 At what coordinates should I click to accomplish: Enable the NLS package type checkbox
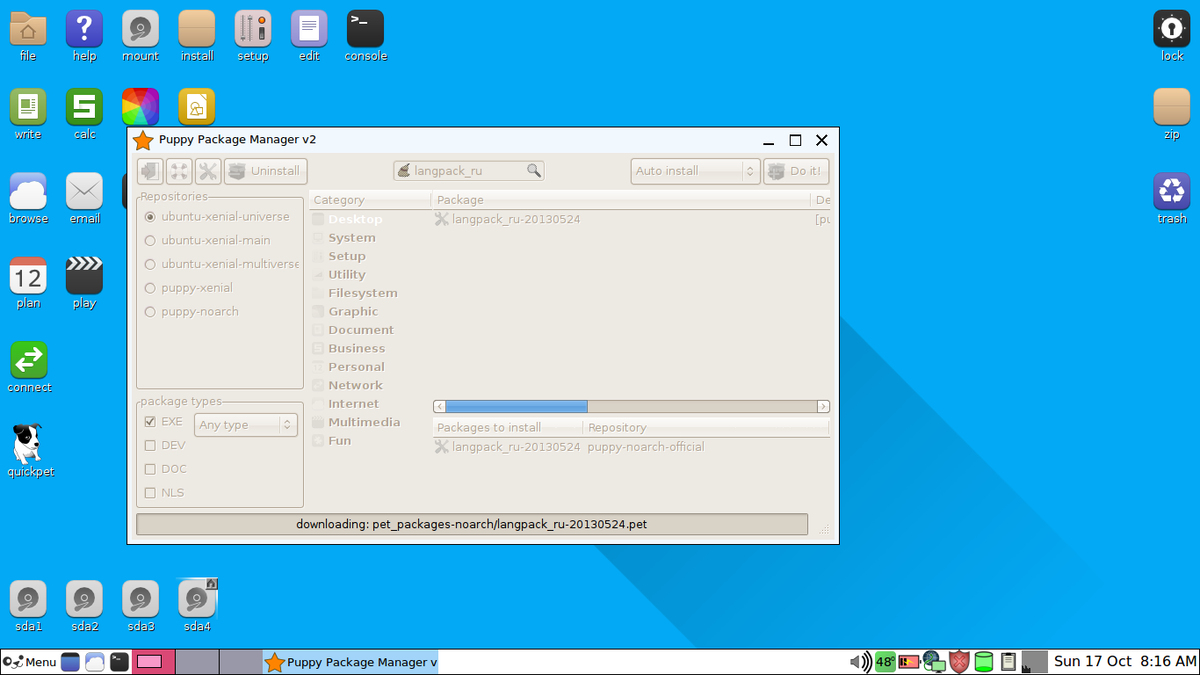(x=150, y=493)
